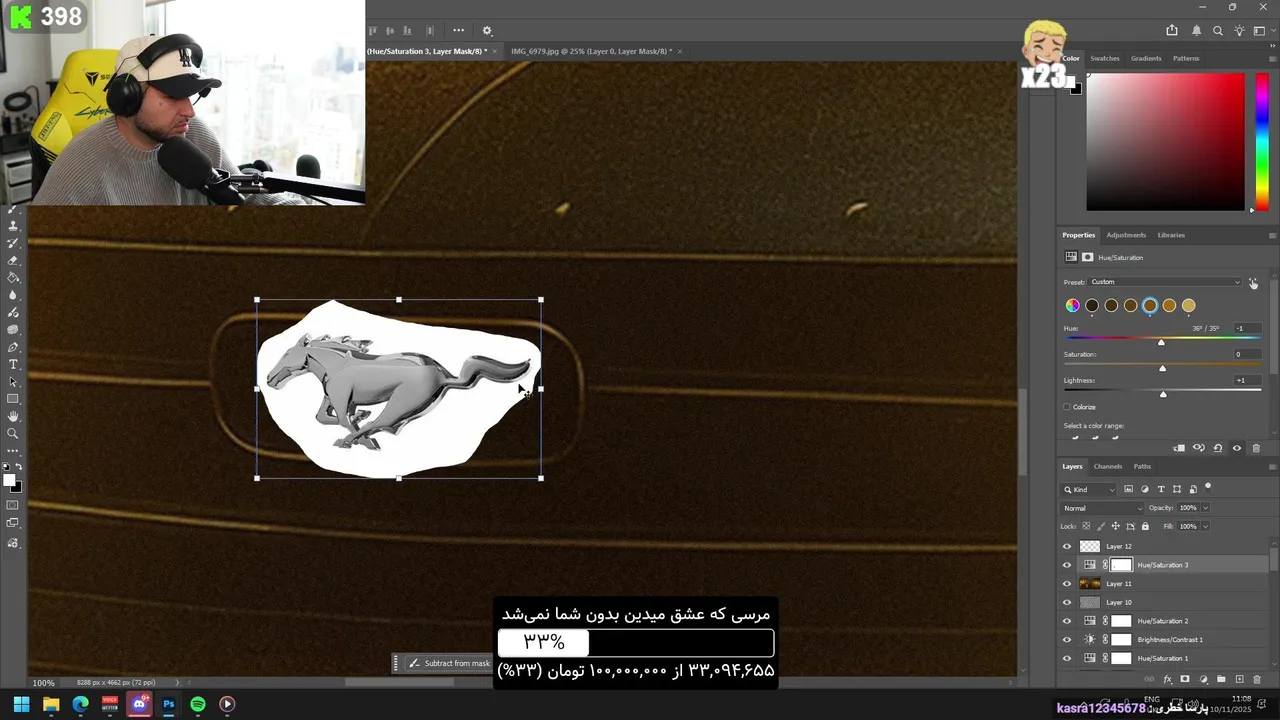Toggle adjustment visibility eye in Properties

1237,448
